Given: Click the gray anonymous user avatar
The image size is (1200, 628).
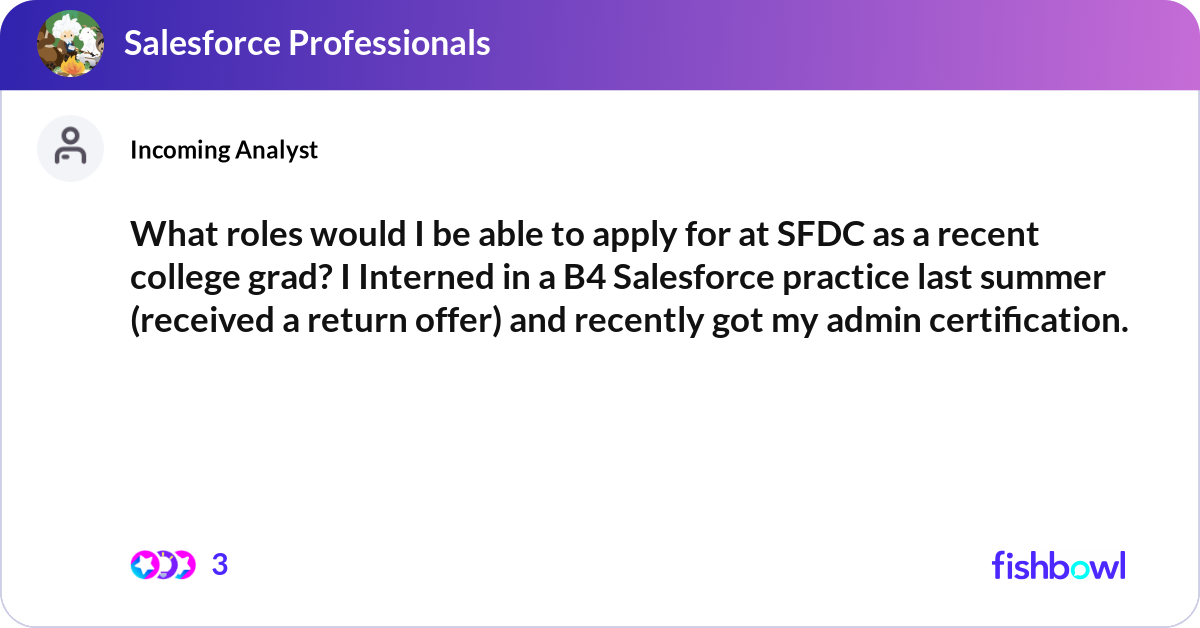Looking at the screenshot, I should coord(70,147).
